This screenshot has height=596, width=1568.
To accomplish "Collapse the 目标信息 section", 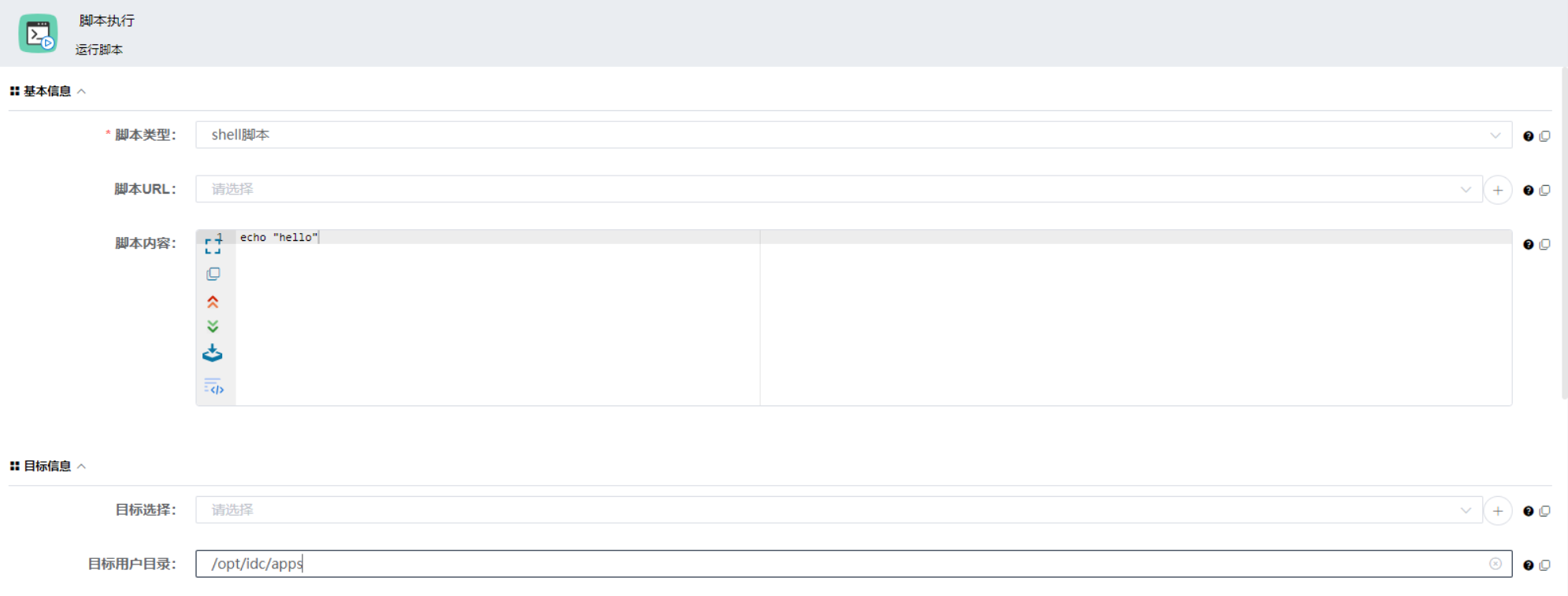I will [81, 466].
